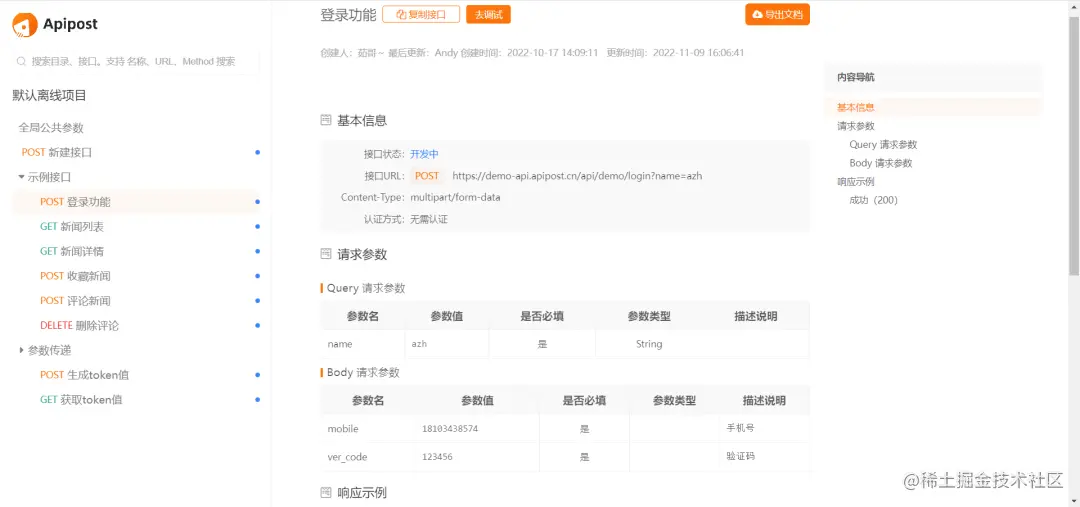This screenshot has height=507, width=1080.
Task: Click the 导出文档 button
Action: pyautogui.click(x=777, y=14)
